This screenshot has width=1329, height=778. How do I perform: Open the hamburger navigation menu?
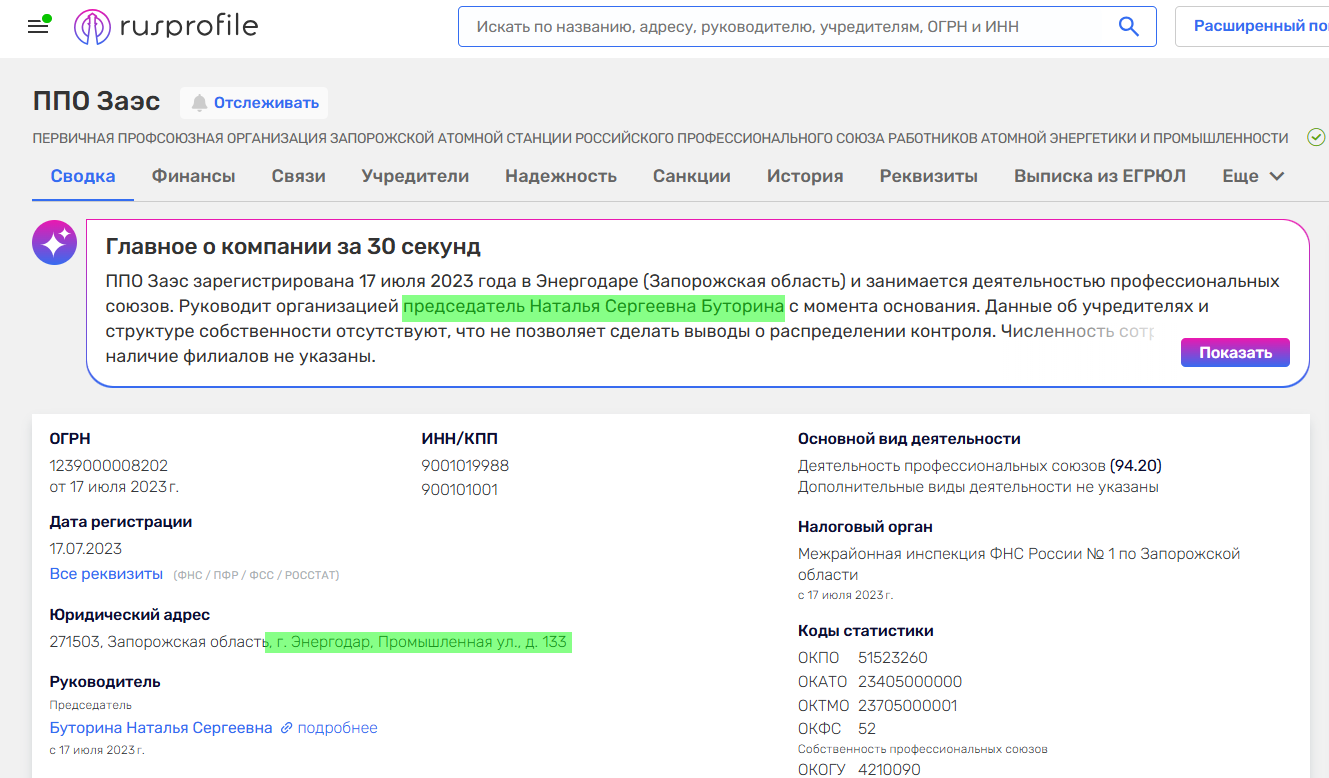[37, 26]
